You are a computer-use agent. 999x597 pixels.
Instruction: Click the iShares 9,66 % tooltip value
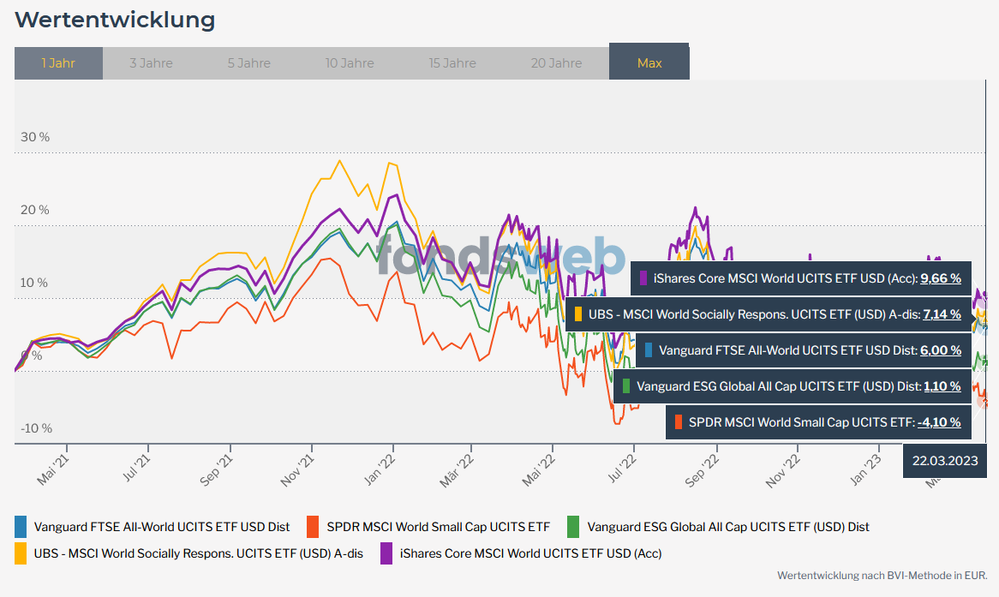tap(940, 278)
